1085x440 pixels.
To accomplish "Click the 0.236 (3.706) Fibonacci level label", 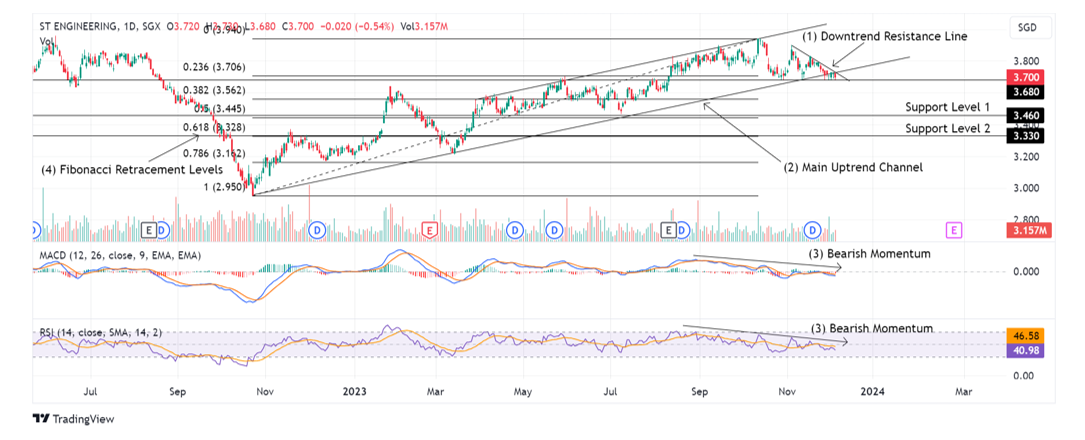I will pyautogui.click(x=215, y=67).
